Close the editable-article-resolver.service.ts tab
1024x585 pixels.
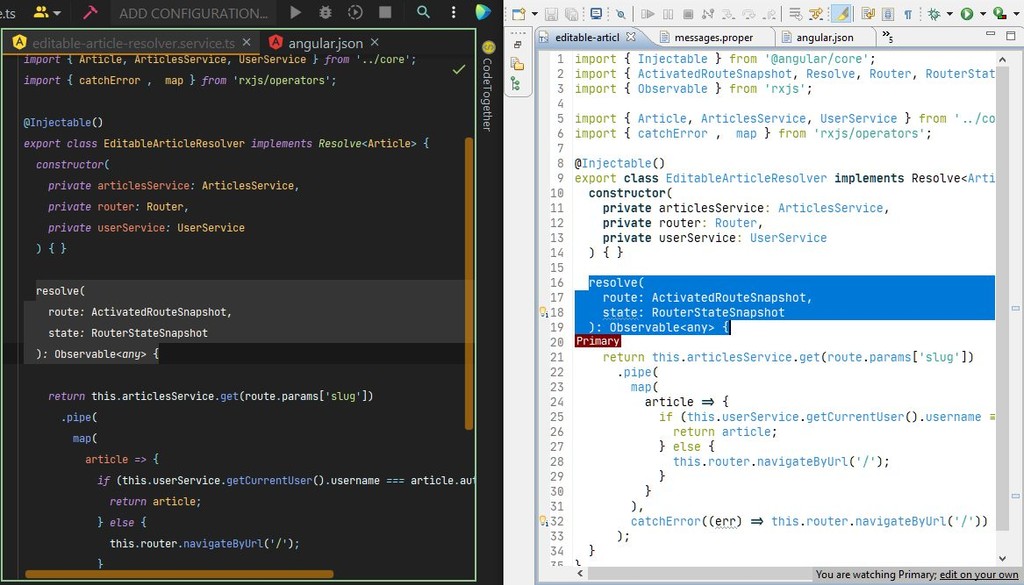tap(248, 44)
